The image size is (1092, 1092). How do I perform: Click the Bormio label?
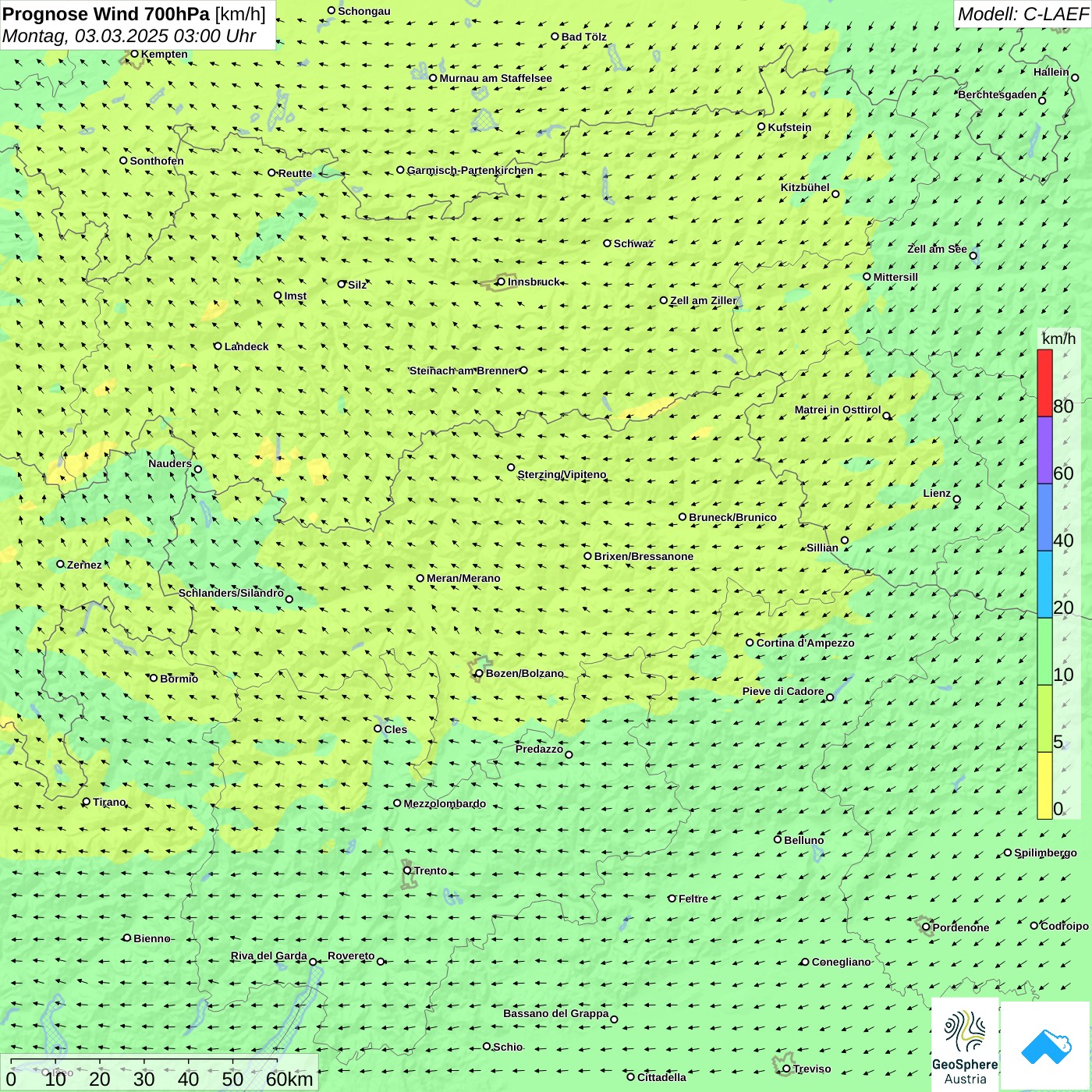click(x=179, y=679)
